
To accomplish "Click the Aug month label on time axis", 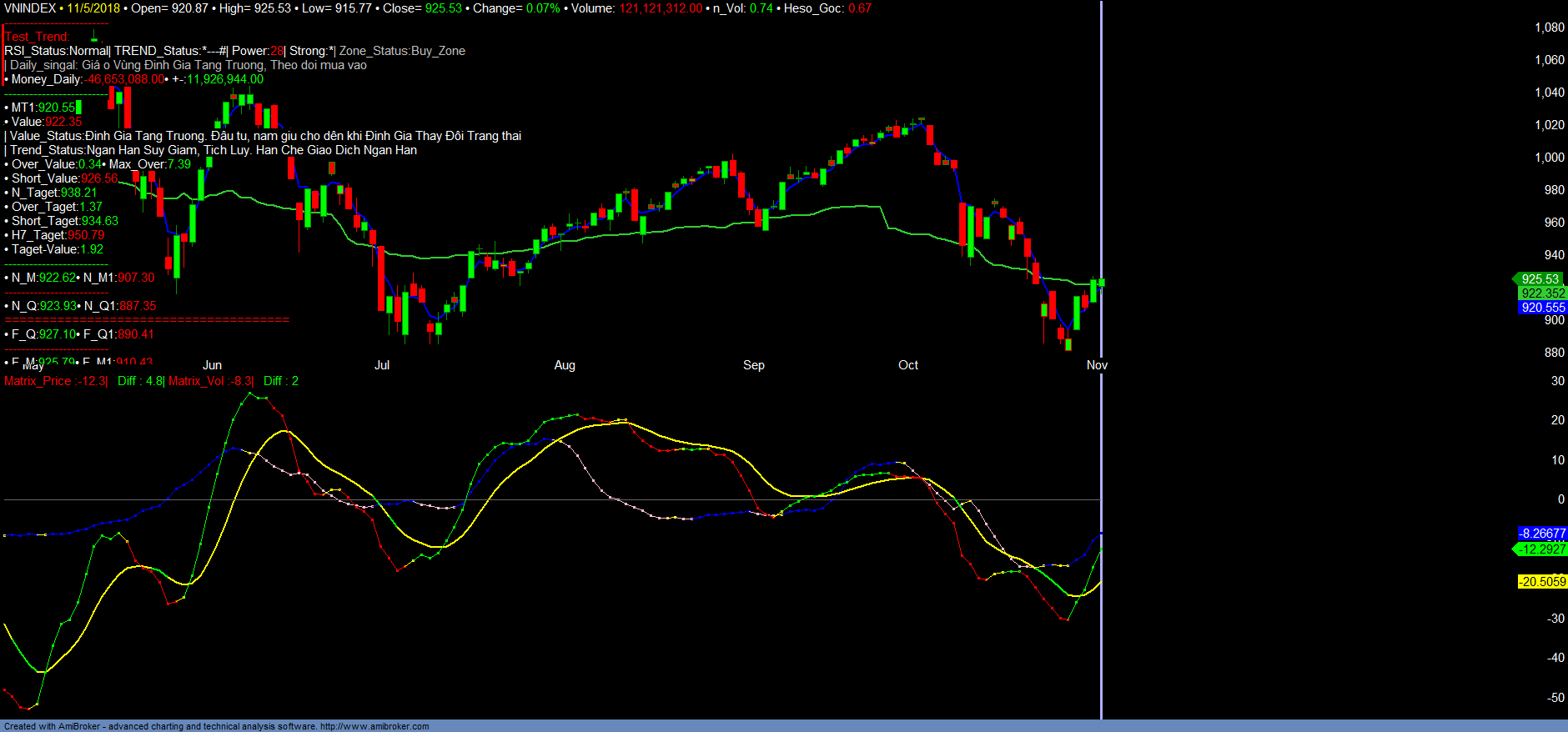I will click(x=565, y=365).
